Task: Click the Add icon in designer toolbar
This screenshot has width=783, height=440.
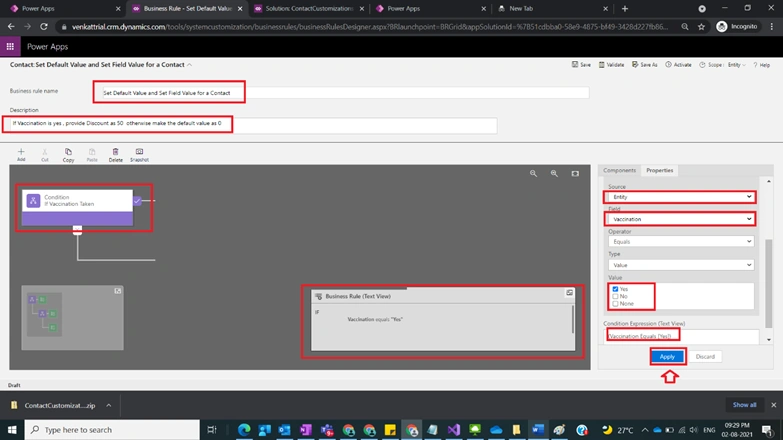Action: pyautogui.click(x=21, y=155)
